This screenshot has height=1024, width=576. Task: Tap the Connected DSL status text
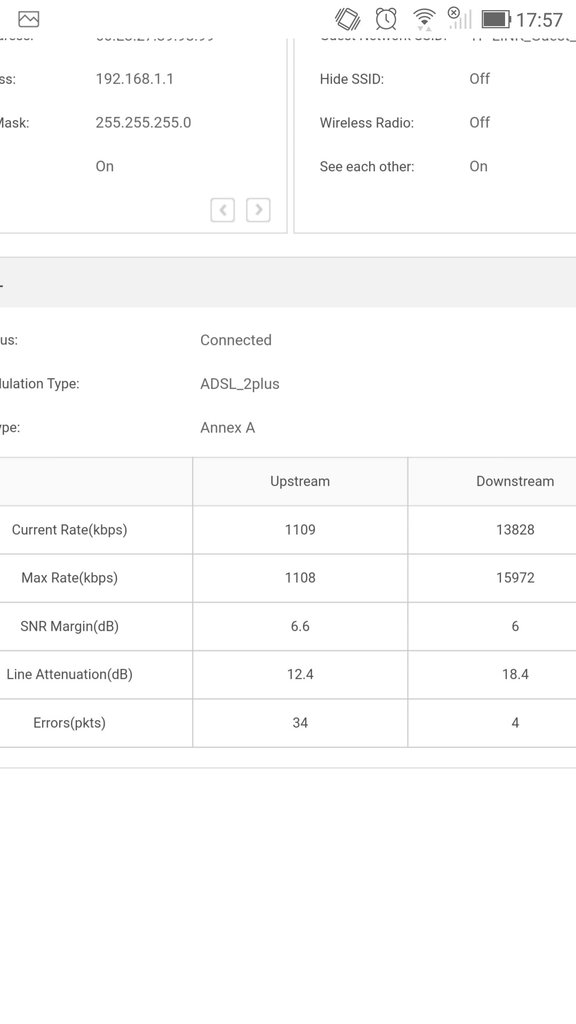[236, 340]
